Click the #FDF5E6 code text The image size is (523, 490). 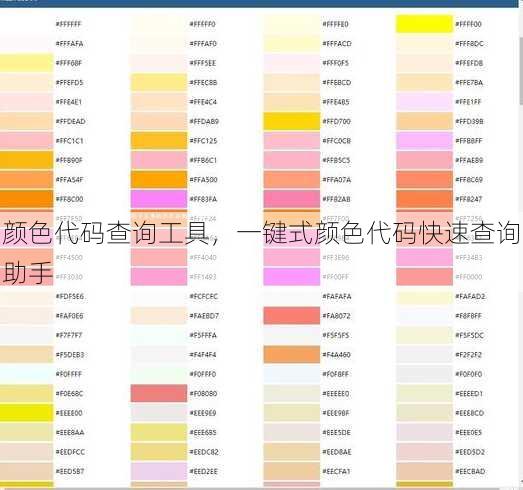click(70, 296)
